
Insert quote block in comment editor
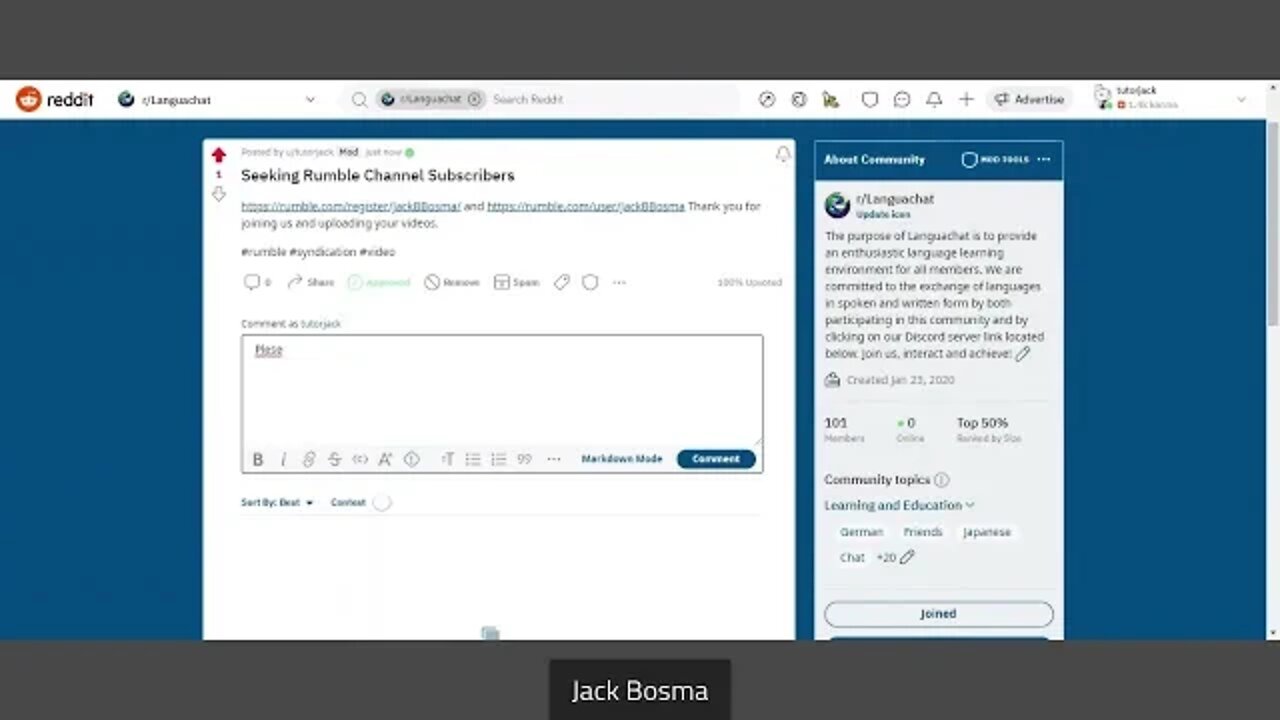pyautogui.click(x=524, y=459)
